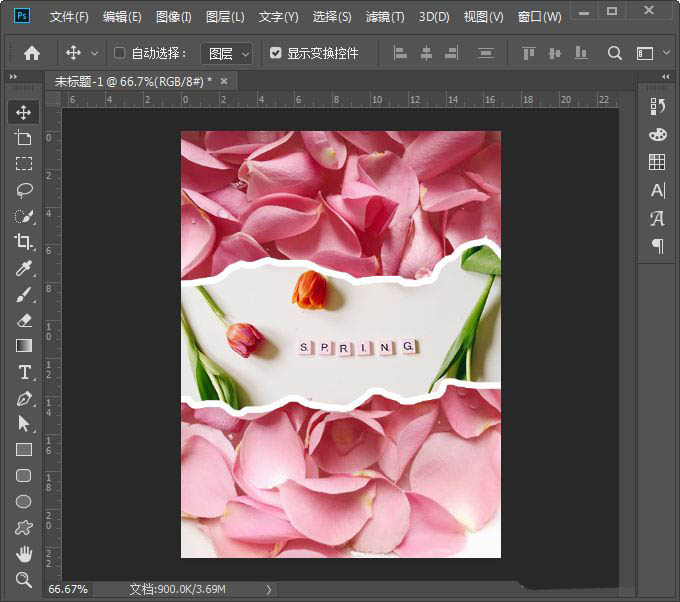The image size is (680, 602).
Task: Select the Eyedropper tool
Action: click(23, 268)
